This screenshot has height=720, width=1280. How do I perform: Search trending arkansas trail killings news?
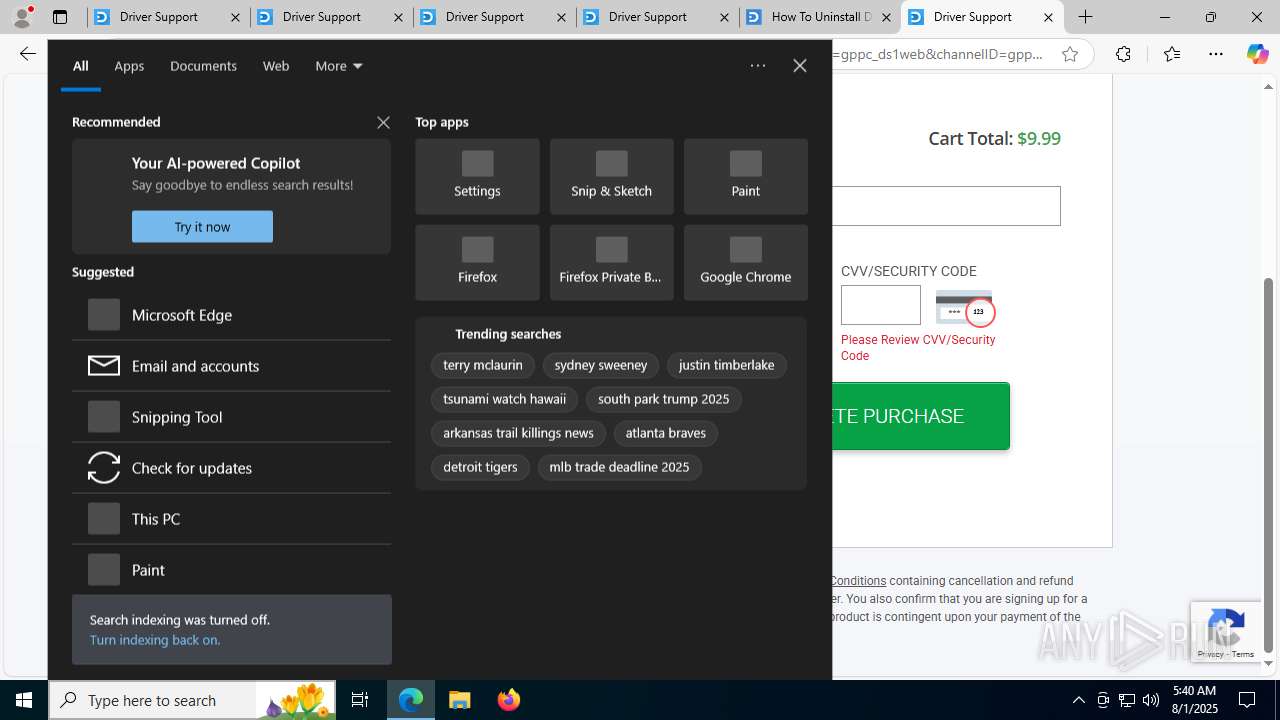point(518,434)
